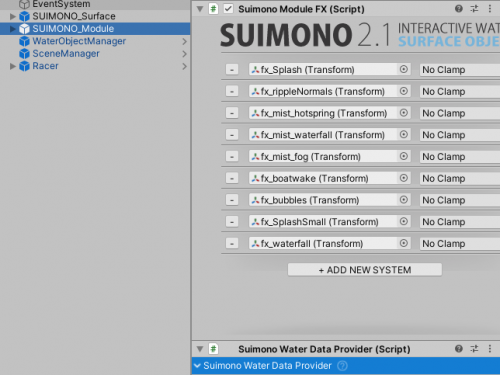
Task: Open Suimono Water Data Provider context menu
Action: tap(490, 349)
